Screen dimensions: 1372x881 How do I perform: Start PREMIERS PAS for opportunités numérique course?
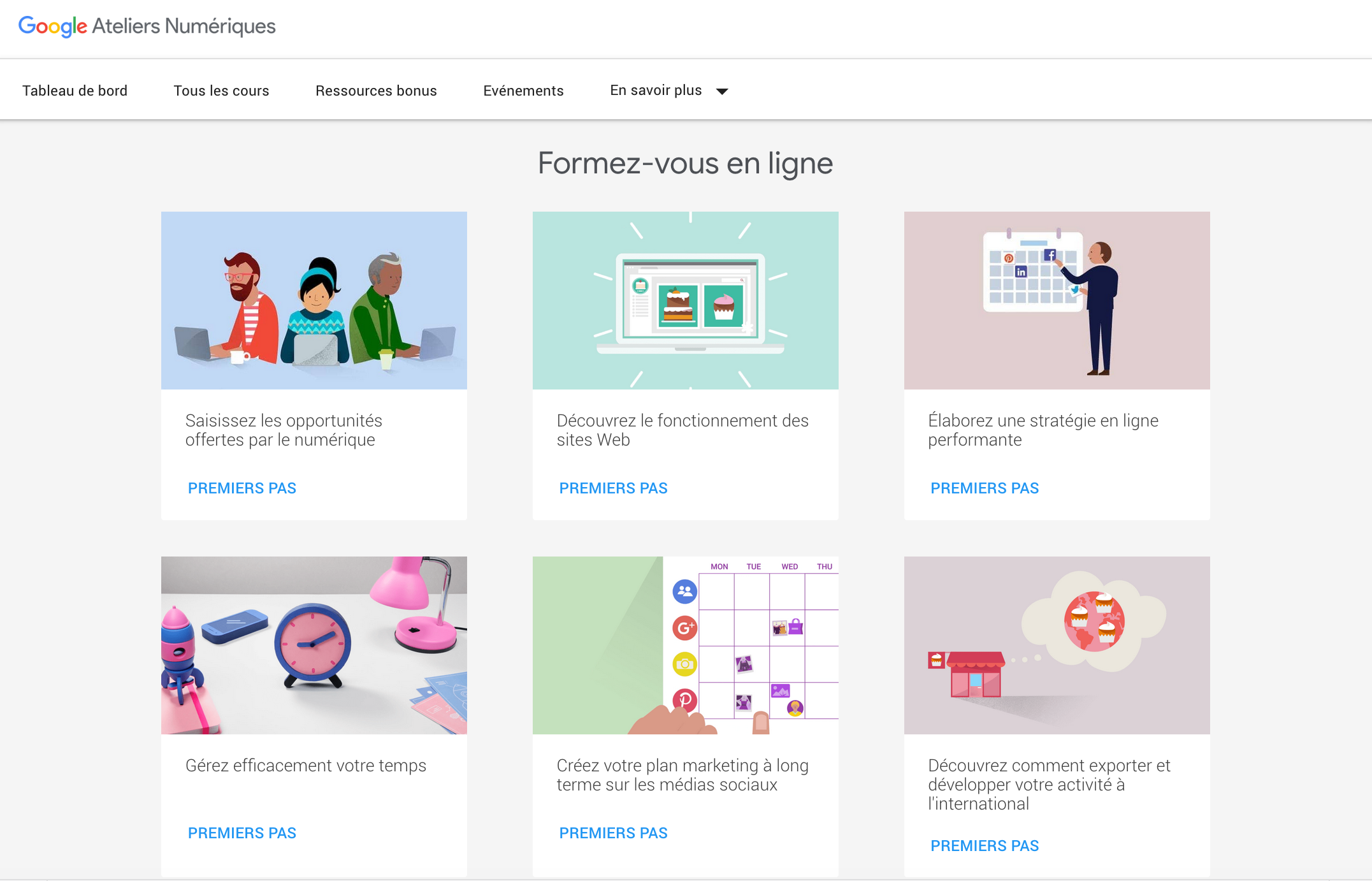[x=242, y=488]
